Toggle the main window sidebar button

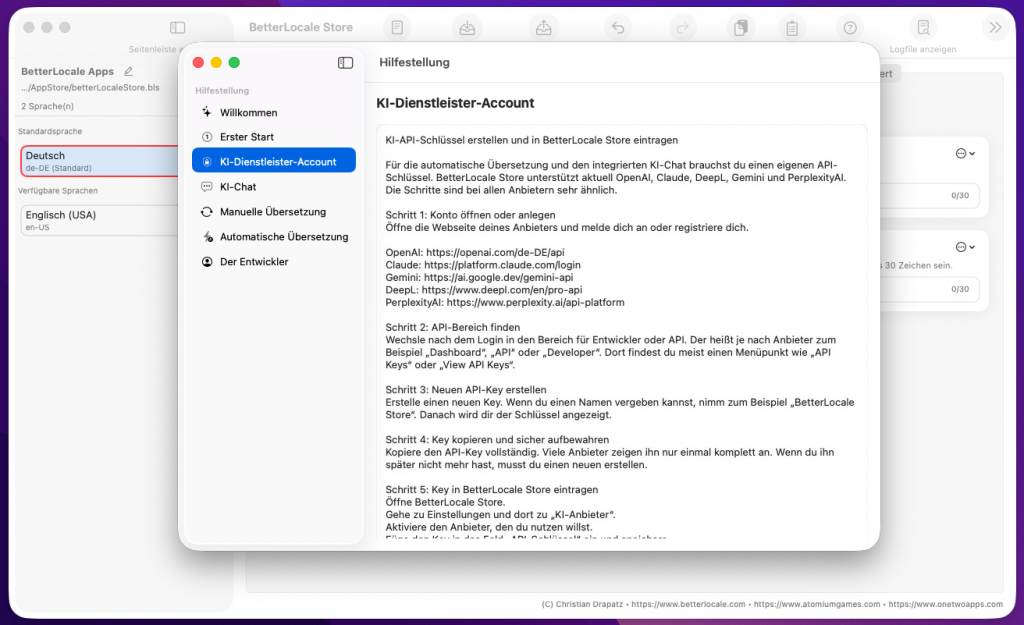click(178, 28)
